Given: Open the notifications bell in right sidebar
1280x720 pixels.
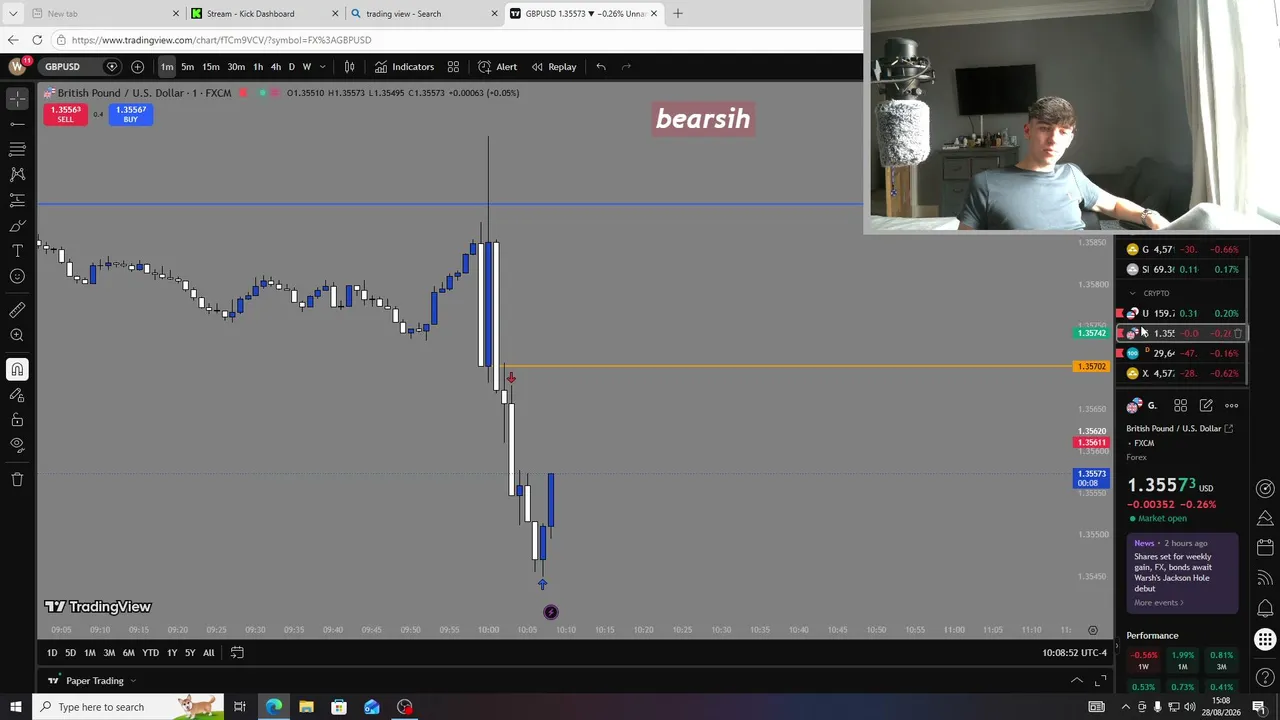Looking at the screenshot, I should (x=1265, y=606).
